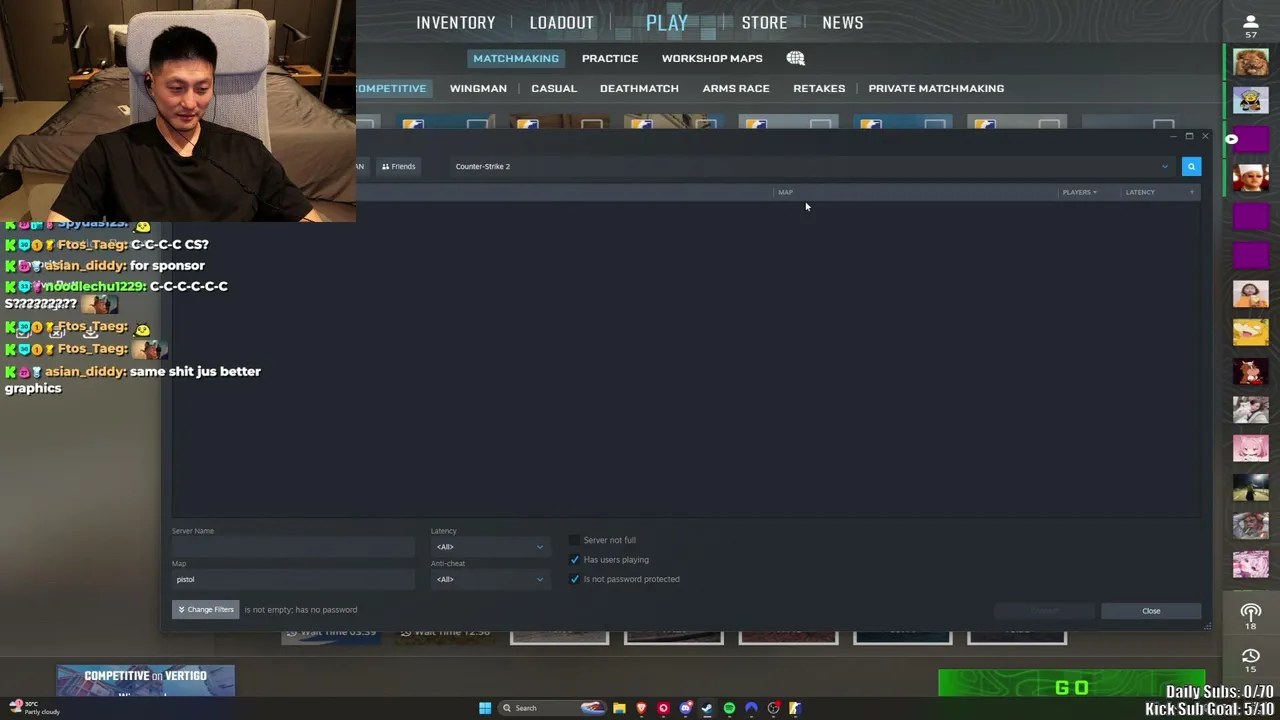Click the red circular app icon in taskbar
The height and width of the screenshot is (720, 1280).
pyautogui.click(x=663, y=708)
